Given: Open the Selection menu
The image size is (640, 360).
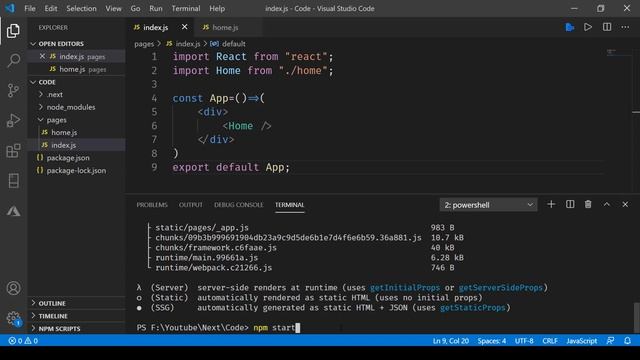Looking at the screenshot, I should (81, 8).
